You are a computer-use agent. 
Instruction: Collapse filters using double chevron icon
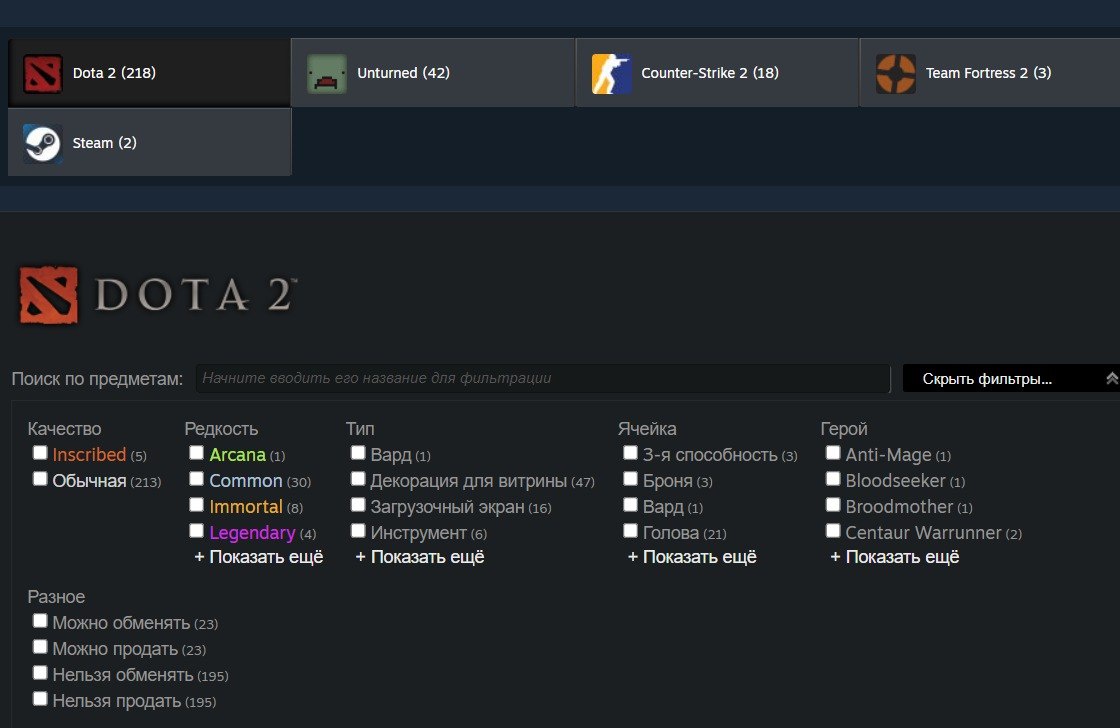click(1111, 379)
